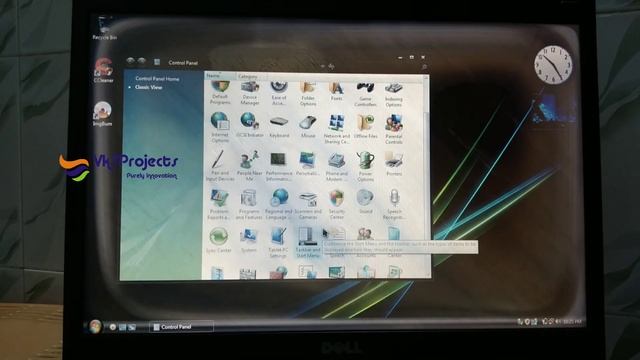This screenshot has width=640, height=360.
Task: Go to Control Panel Home
Action: [157, 78]
